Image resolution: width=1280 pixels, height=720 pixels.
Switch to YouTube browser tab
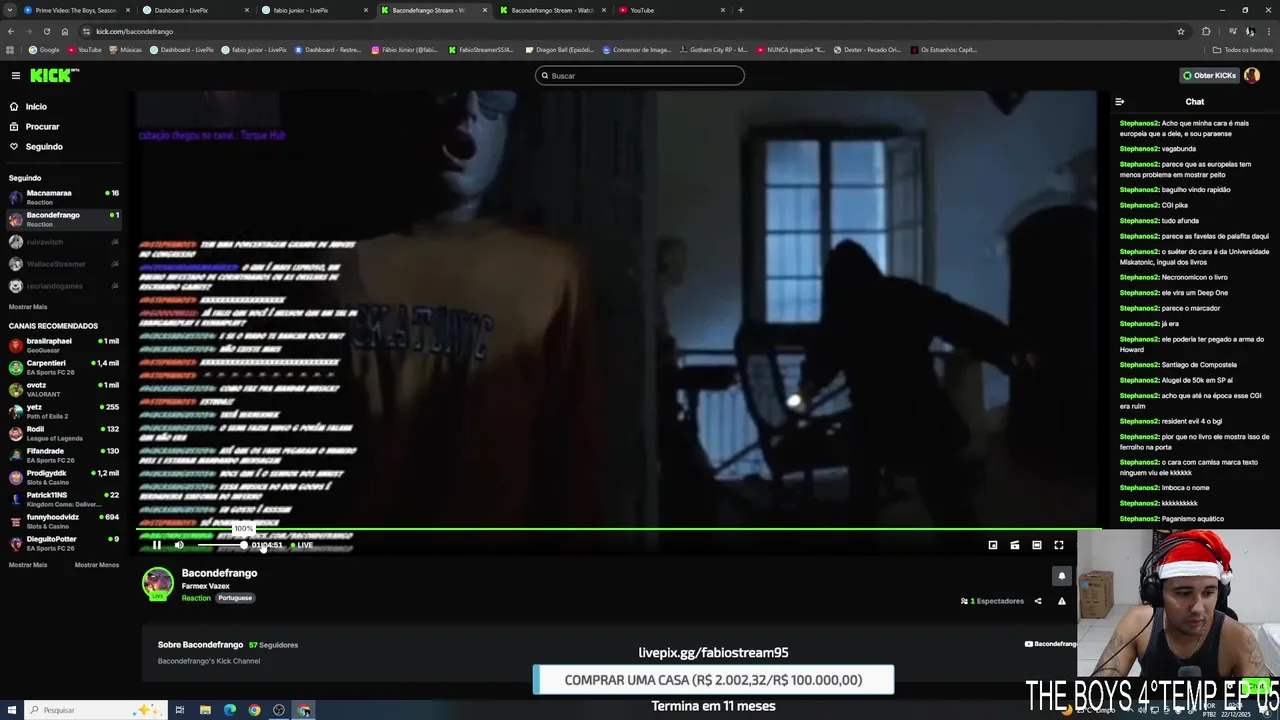[672, 10]
